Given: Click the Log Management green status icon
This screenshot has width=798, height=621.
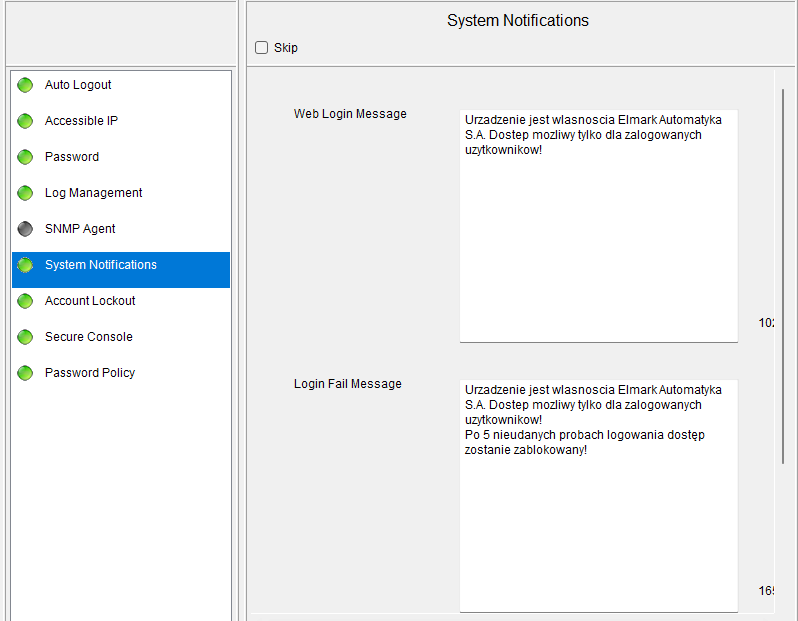Looking at the screenshot, I should pos(25,193).
